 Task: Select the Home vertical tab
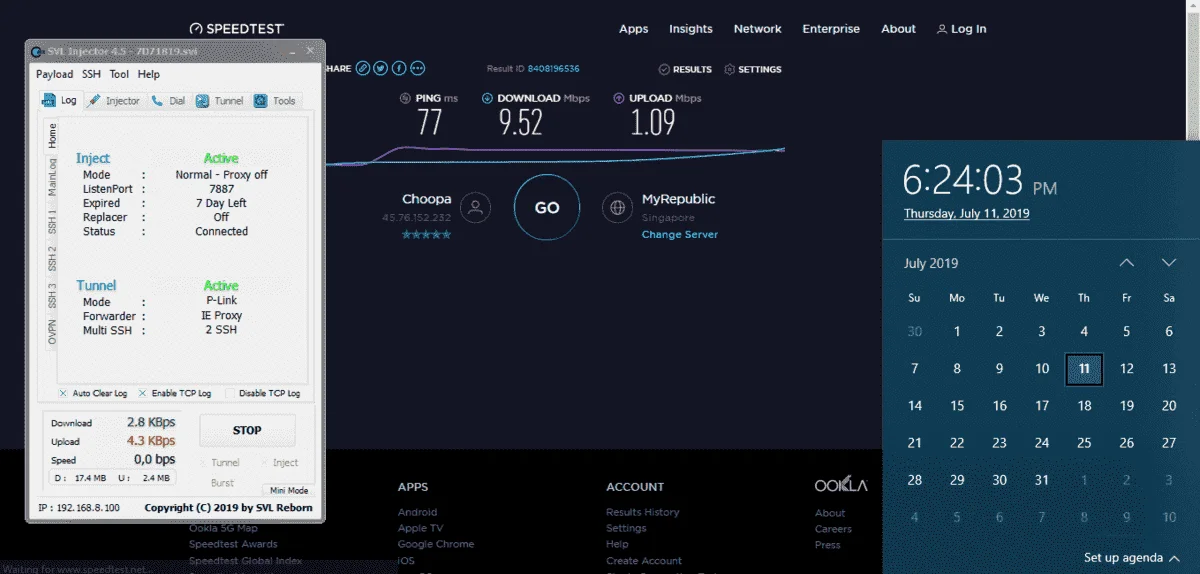pyautogui.click(x=53, y=135)
